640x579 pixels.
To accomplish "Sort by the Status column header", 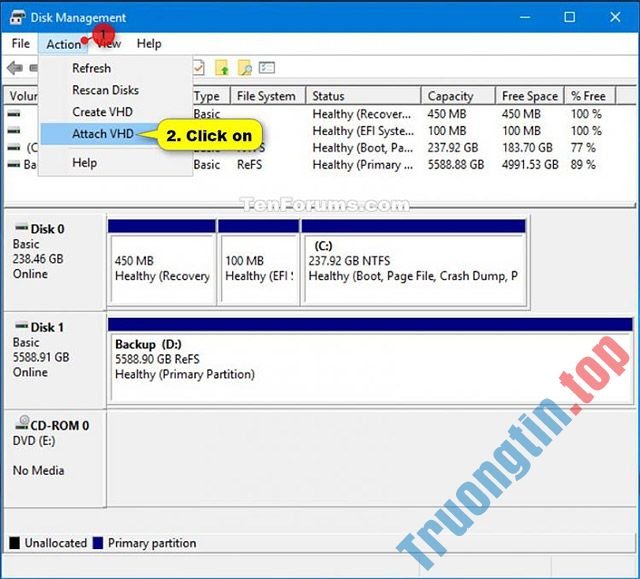I will click(363, 96).
